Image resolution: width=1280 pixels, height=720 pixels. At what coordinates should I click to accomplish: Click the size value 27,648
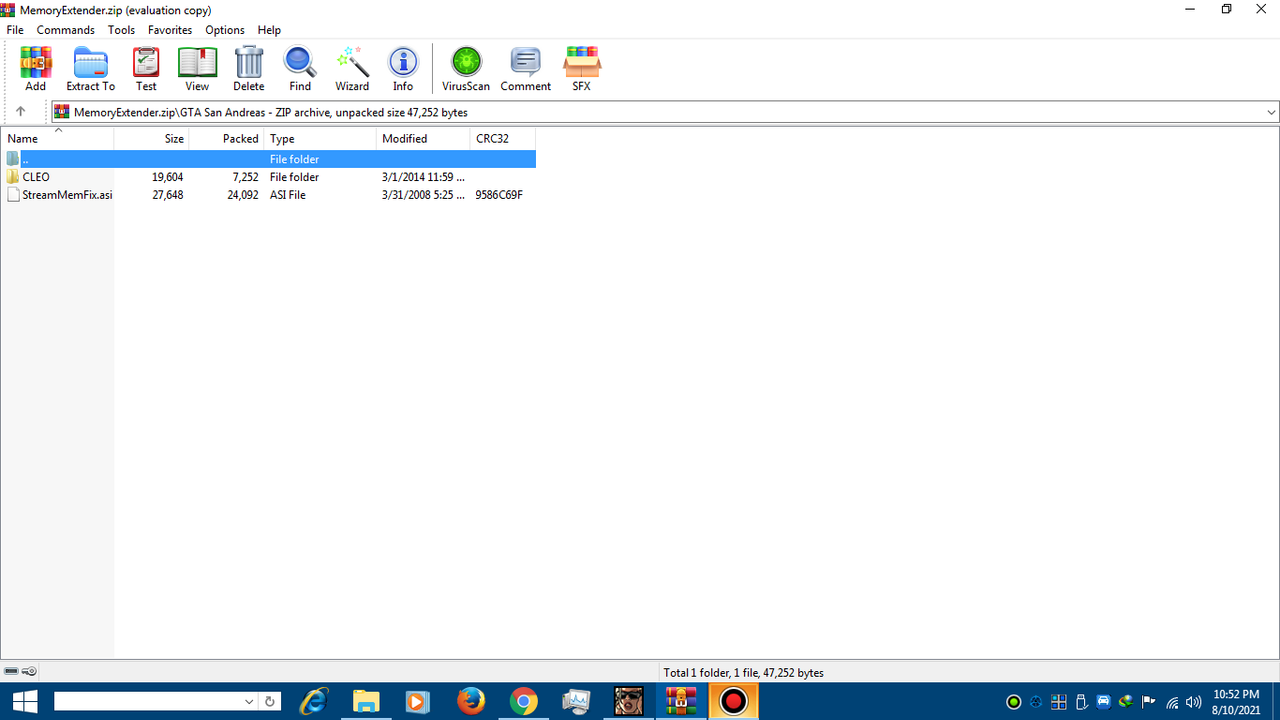tap(167, 195)
